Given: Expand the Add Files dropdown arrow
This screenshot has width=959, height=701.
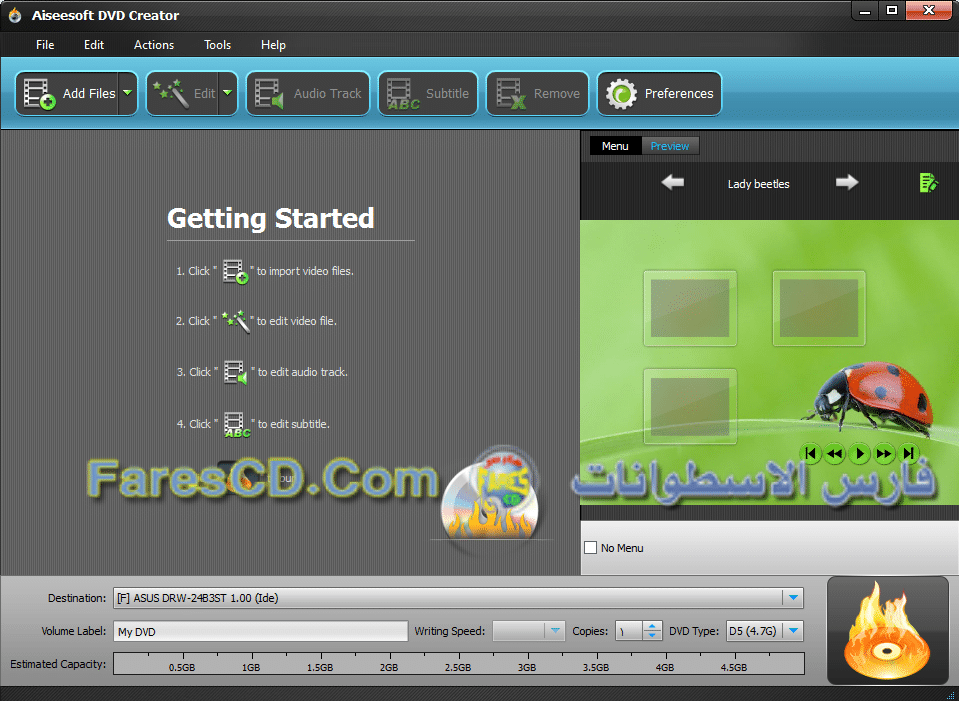Looking at the screenshot, I should (127, 93).
